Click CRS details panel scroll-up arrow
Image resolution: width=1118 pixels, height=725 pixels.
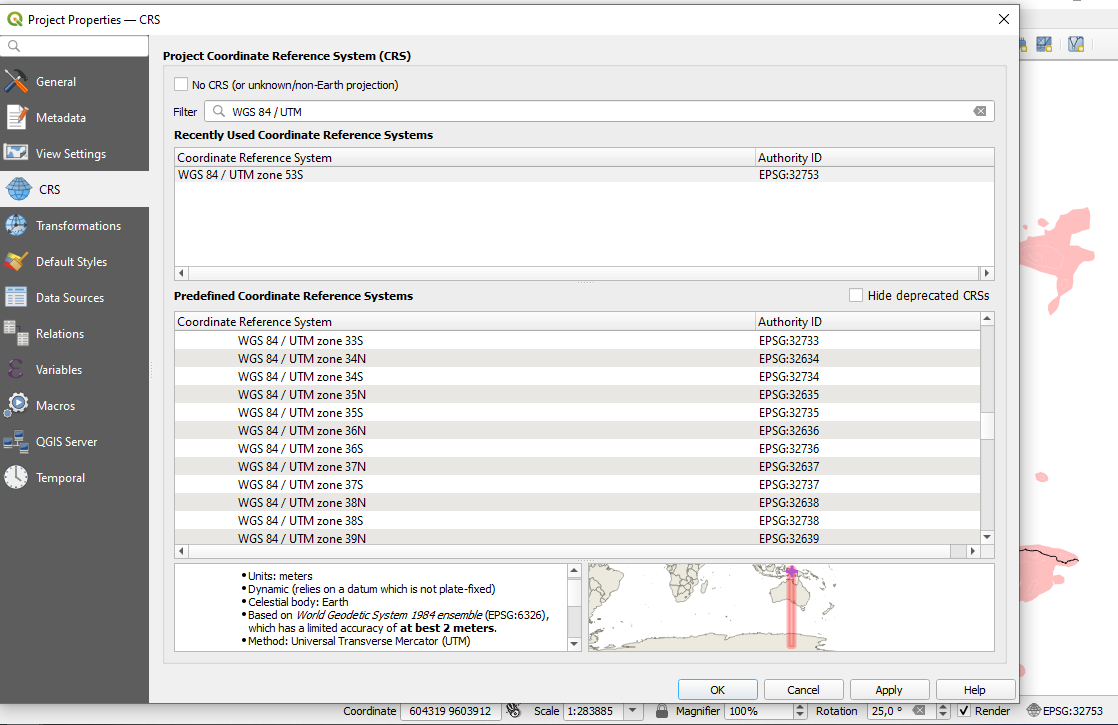[574, 570]
